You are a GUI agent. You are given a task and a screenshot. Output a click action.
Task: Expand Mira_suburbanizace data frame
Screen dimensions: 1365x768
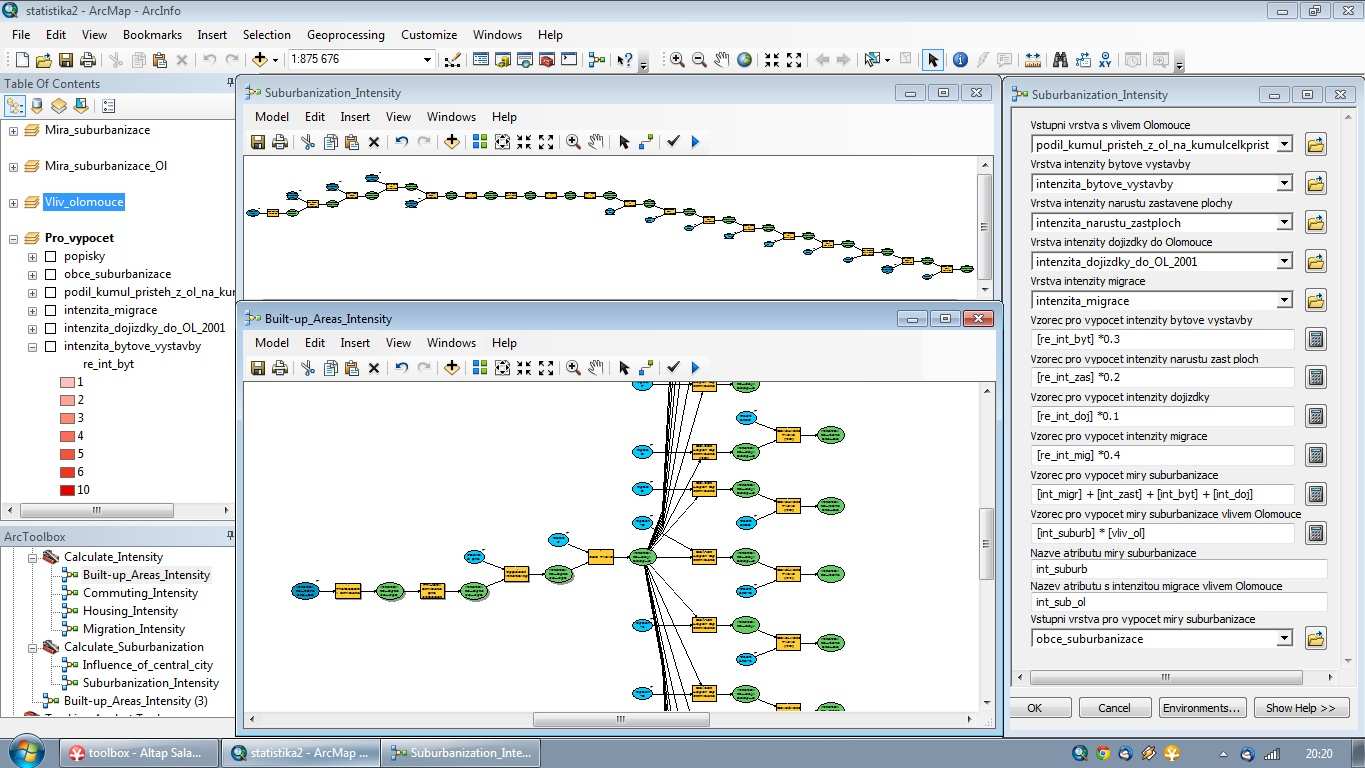click(x=13, y=131)
